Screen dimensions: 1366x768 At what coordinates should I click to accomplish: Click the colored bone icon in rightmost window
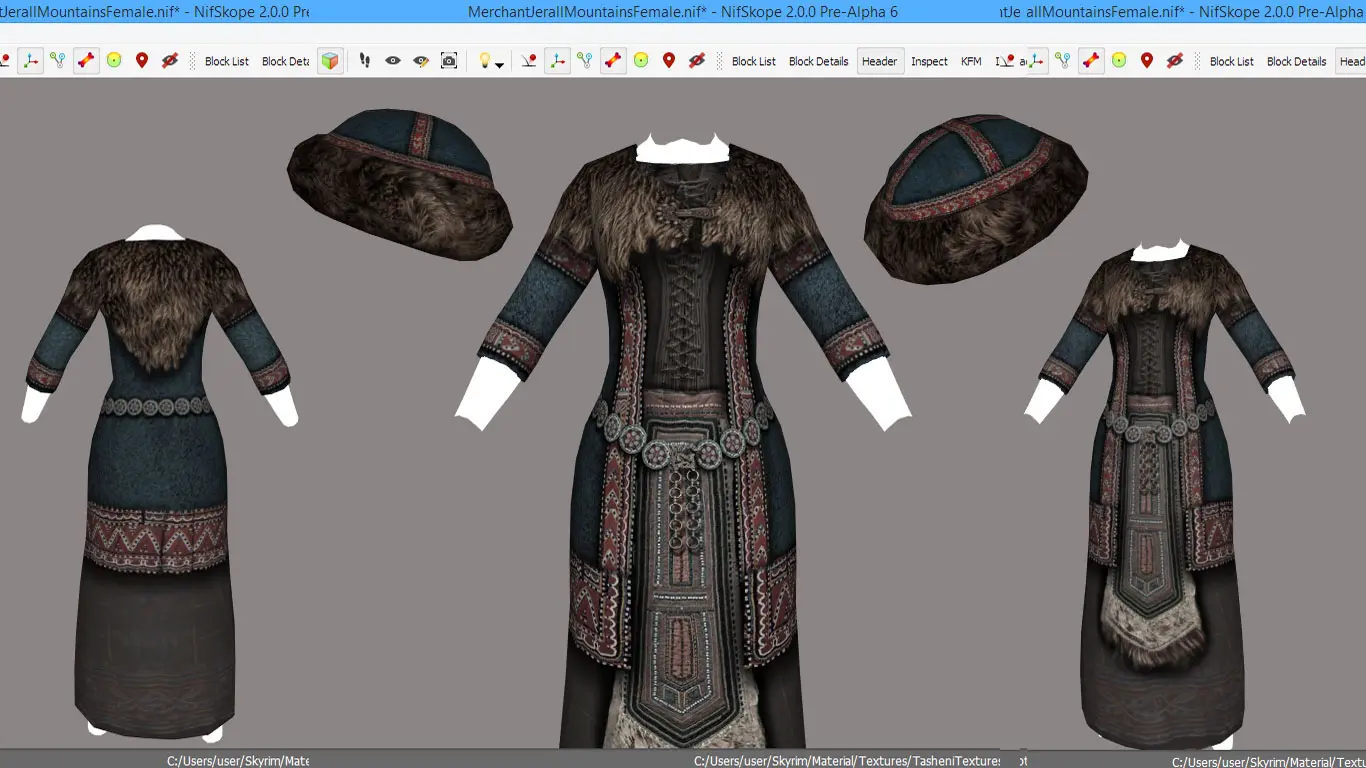1091,61
